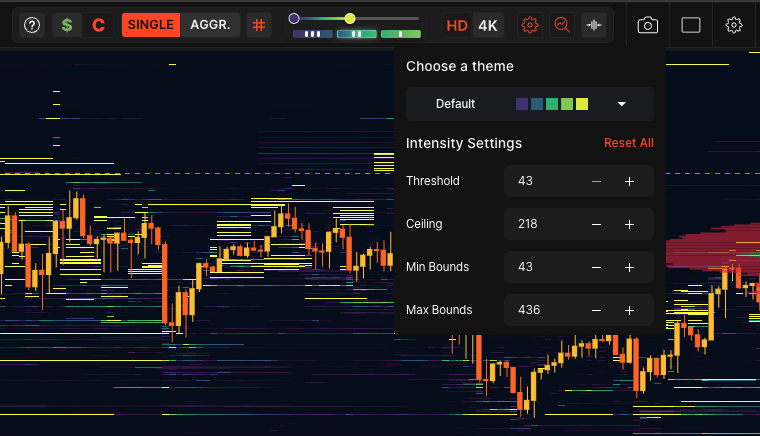Screen dimensions: 760x436
Task: Take a screenshot with camera icon
Action: 648,25
